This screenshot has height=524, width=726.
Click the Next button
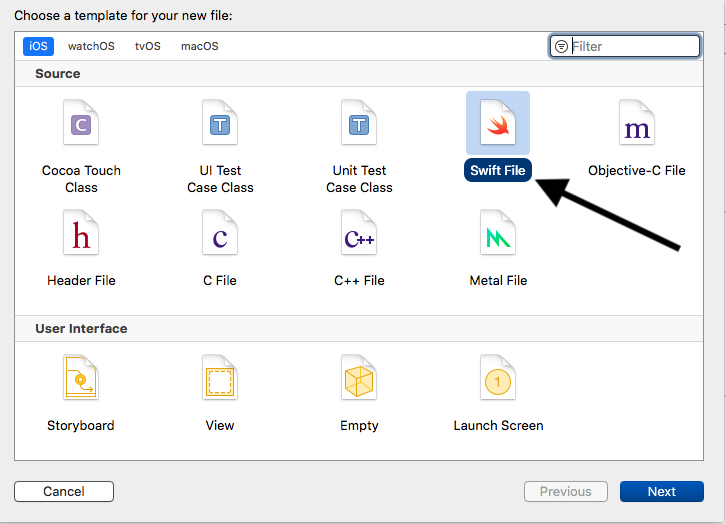pos(662,491)
